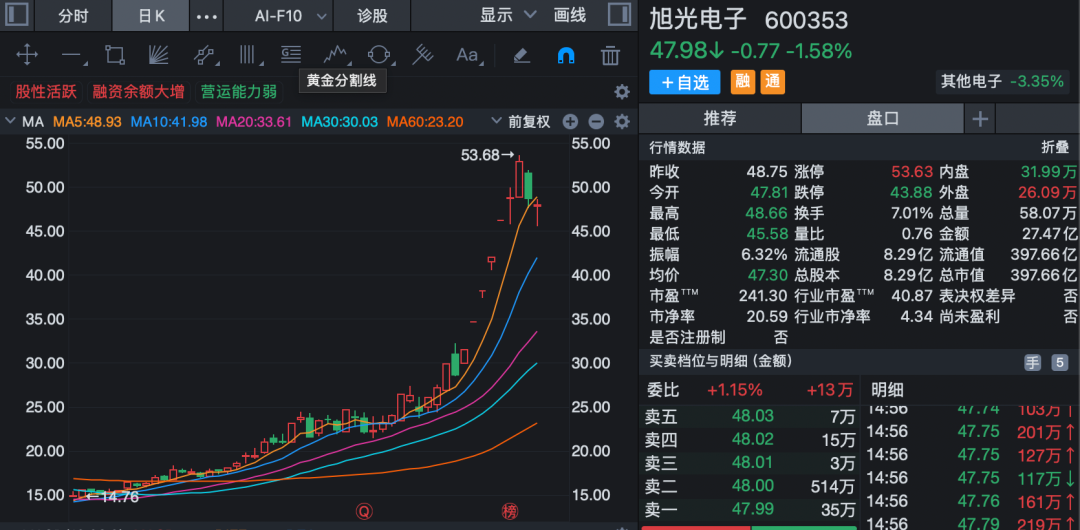This screenshot has height=530, width=1080.
Task: Open the 诊股 stock diagnosis tab
Action: pos(372,15)
